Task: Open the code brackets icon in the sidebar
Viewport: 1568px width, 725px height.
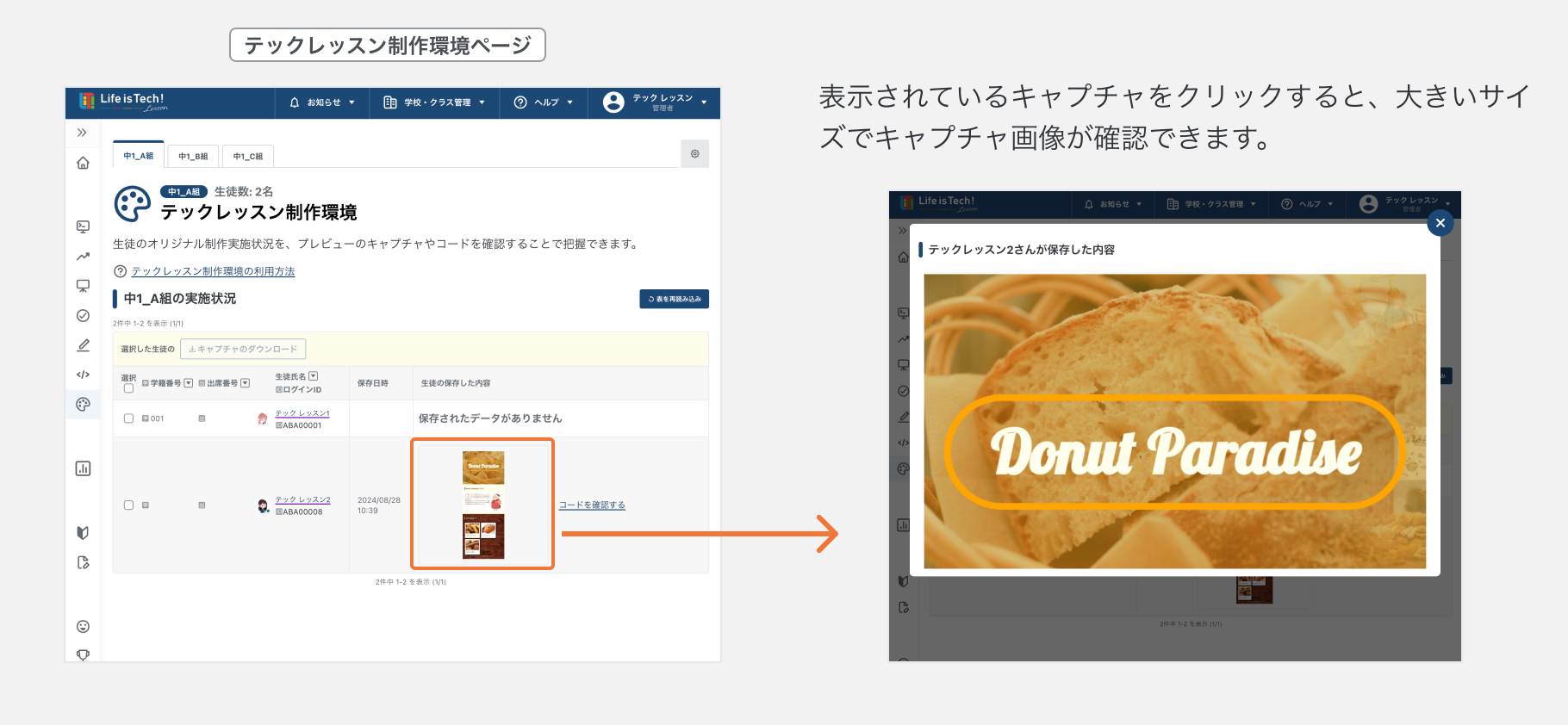Action: pyautogui.click(x=83, y=375)
